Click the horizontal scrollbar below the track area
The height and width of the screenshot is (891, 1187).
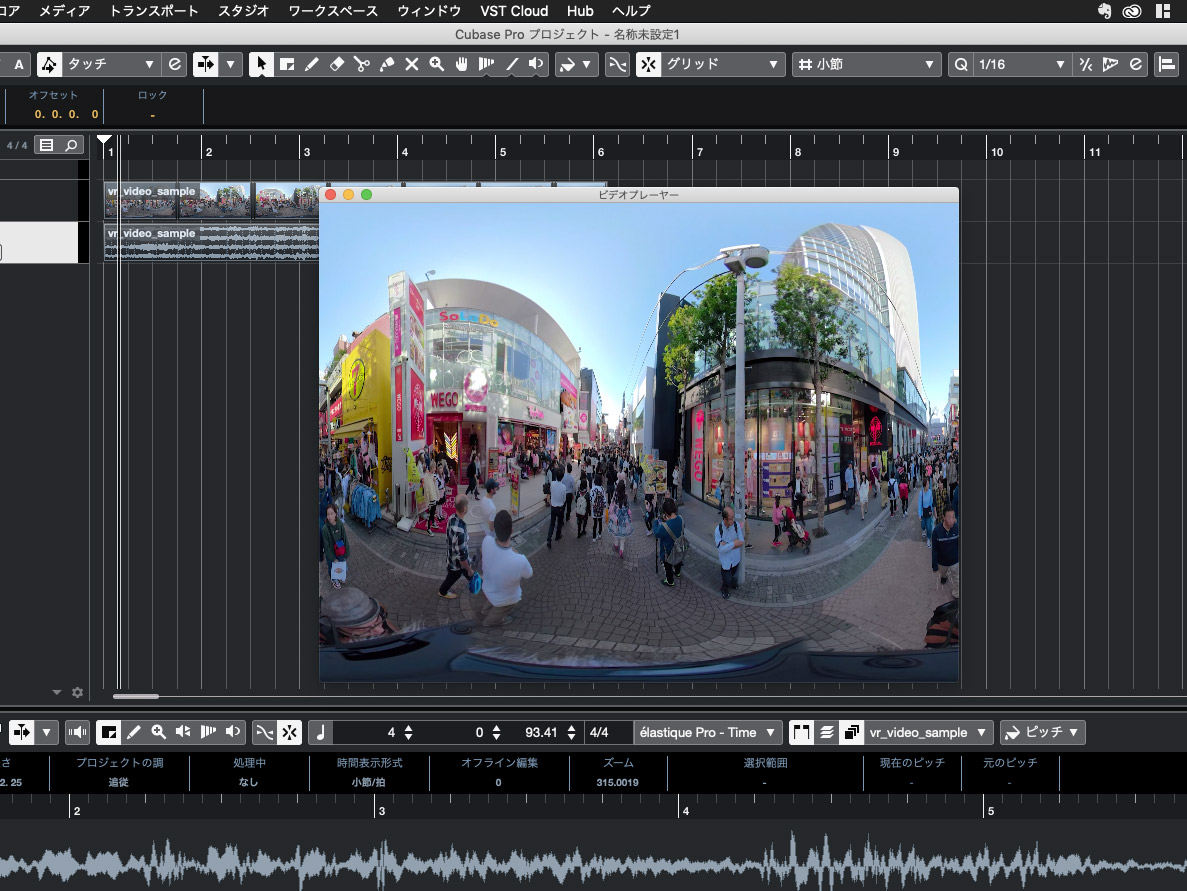click(x=136, y=696)
